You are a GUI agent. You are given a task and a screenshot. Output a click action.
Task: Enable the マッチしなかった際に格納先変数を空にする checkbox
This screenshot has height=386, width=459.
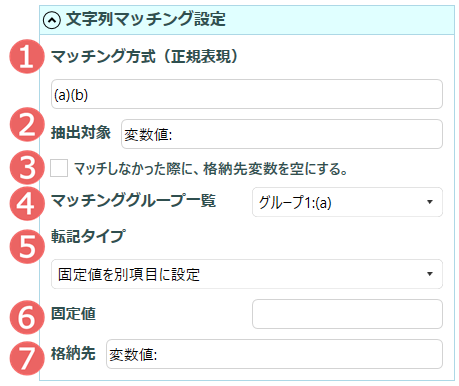tap(59, 168)
